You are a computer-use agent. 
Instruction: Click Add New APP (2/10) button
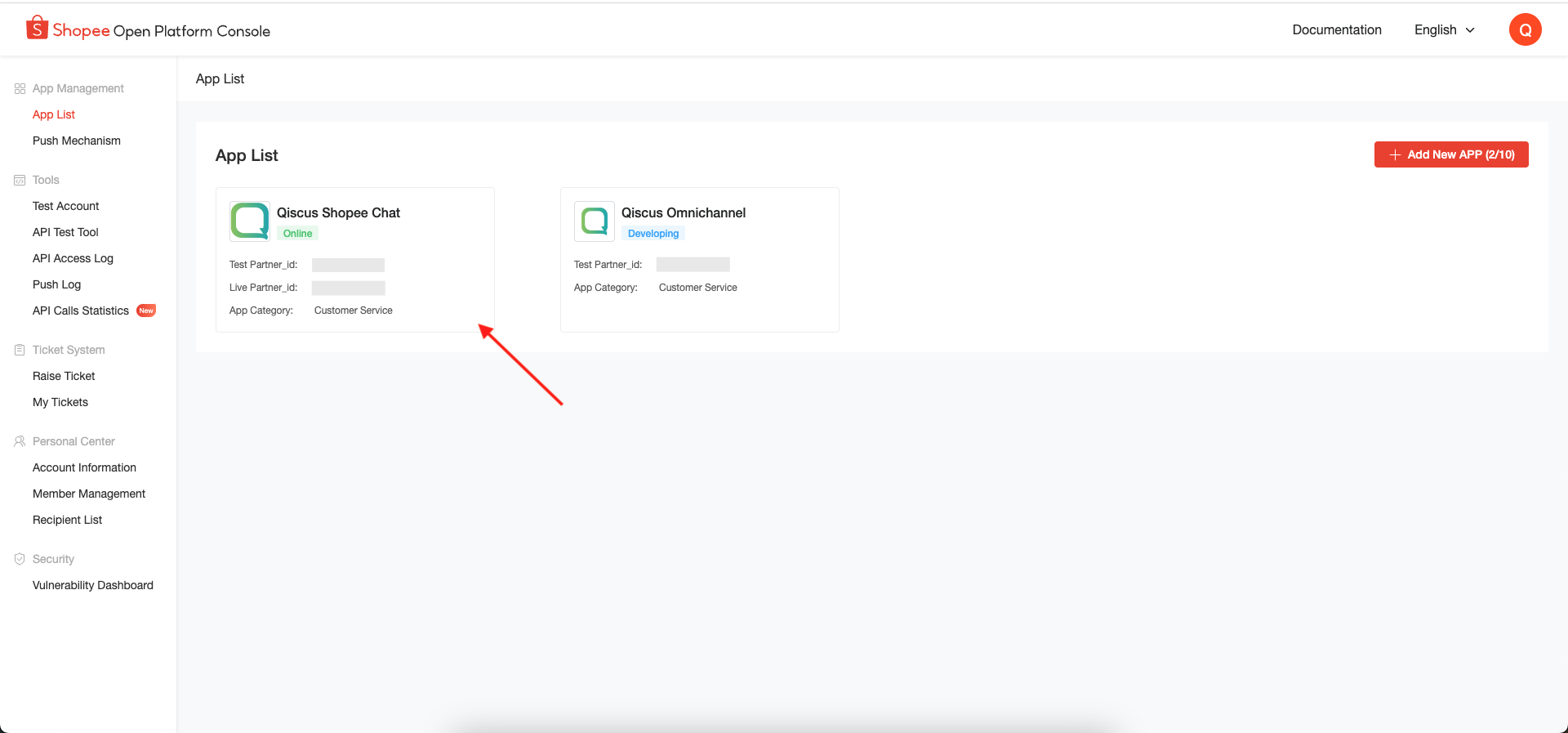coord(1451,154)
